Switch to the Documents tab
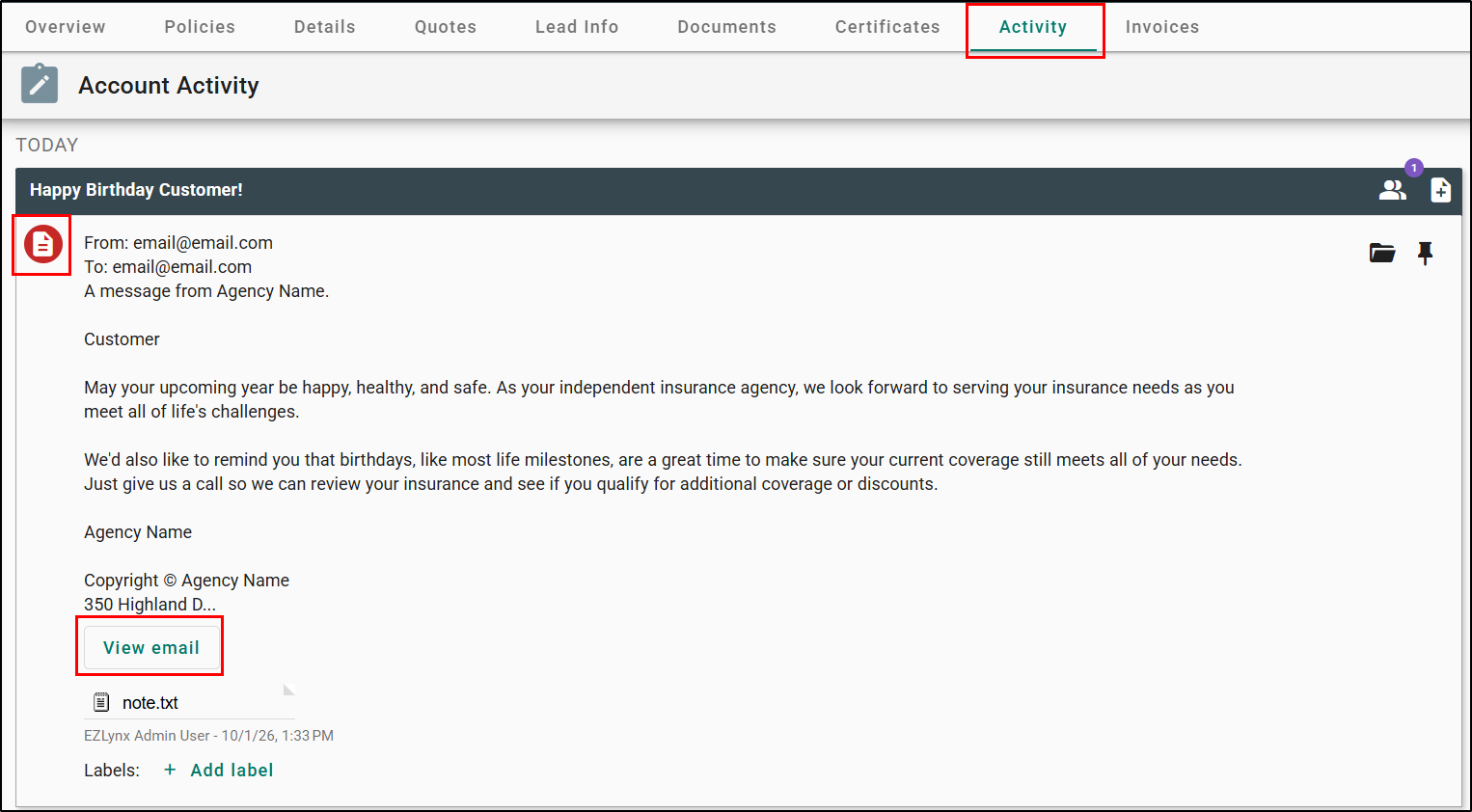 click(727, 27)
